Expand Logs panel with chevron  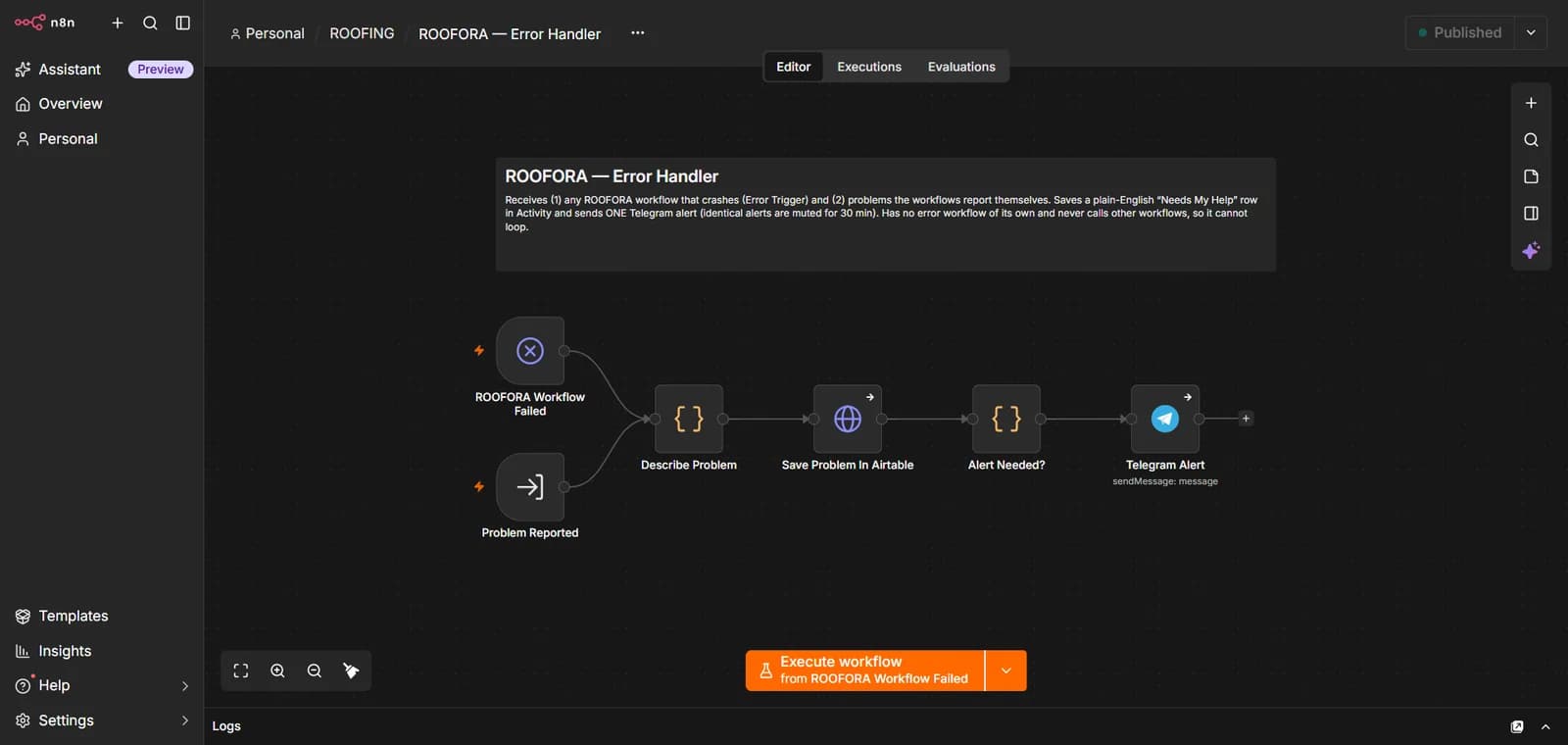point(1545,726)
